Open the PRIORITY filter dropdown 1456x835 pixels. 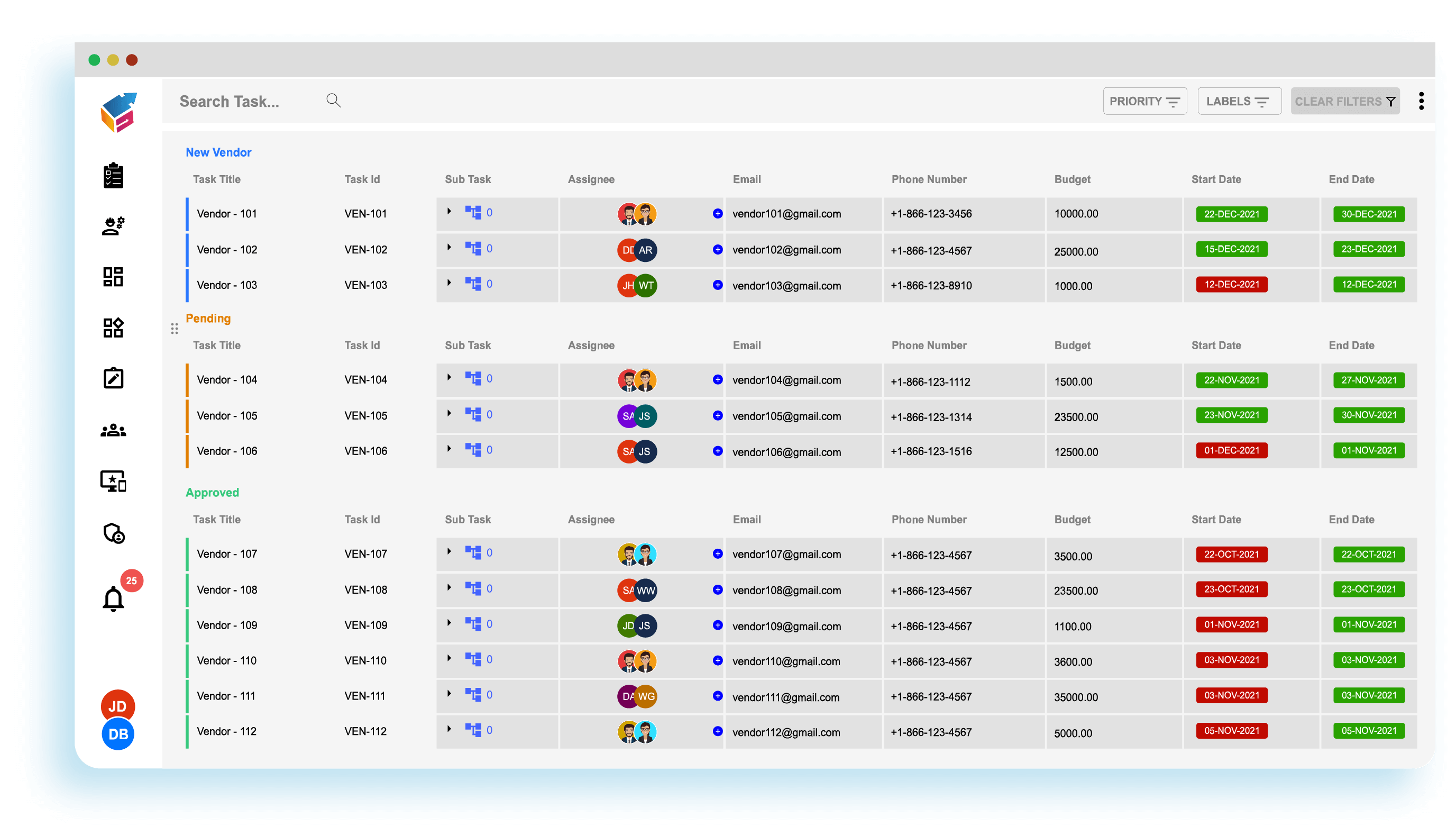pyautogui.click(x=1144, y=102)
